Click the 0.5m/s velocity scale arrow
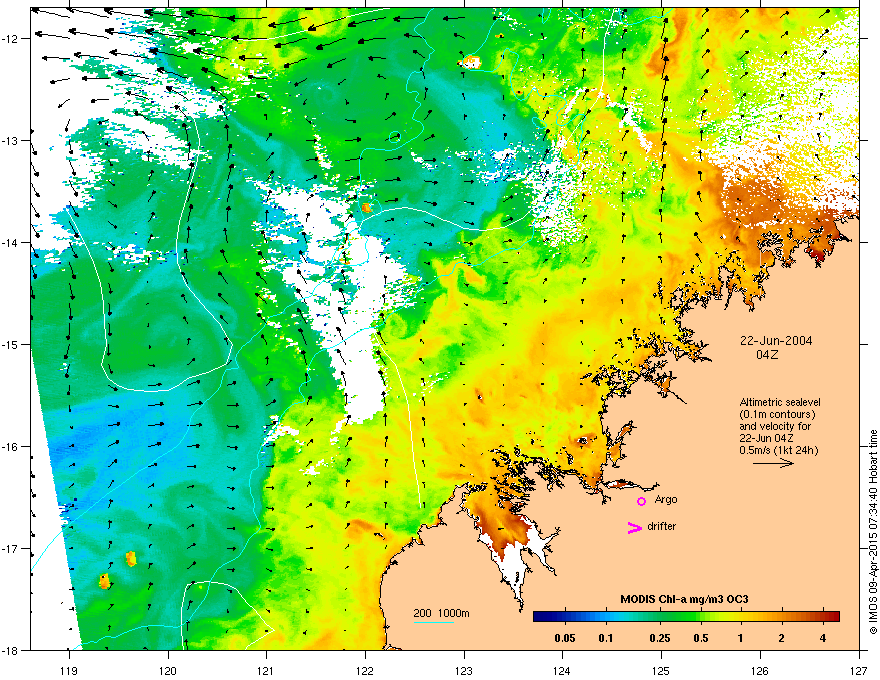 coord(773,463)
